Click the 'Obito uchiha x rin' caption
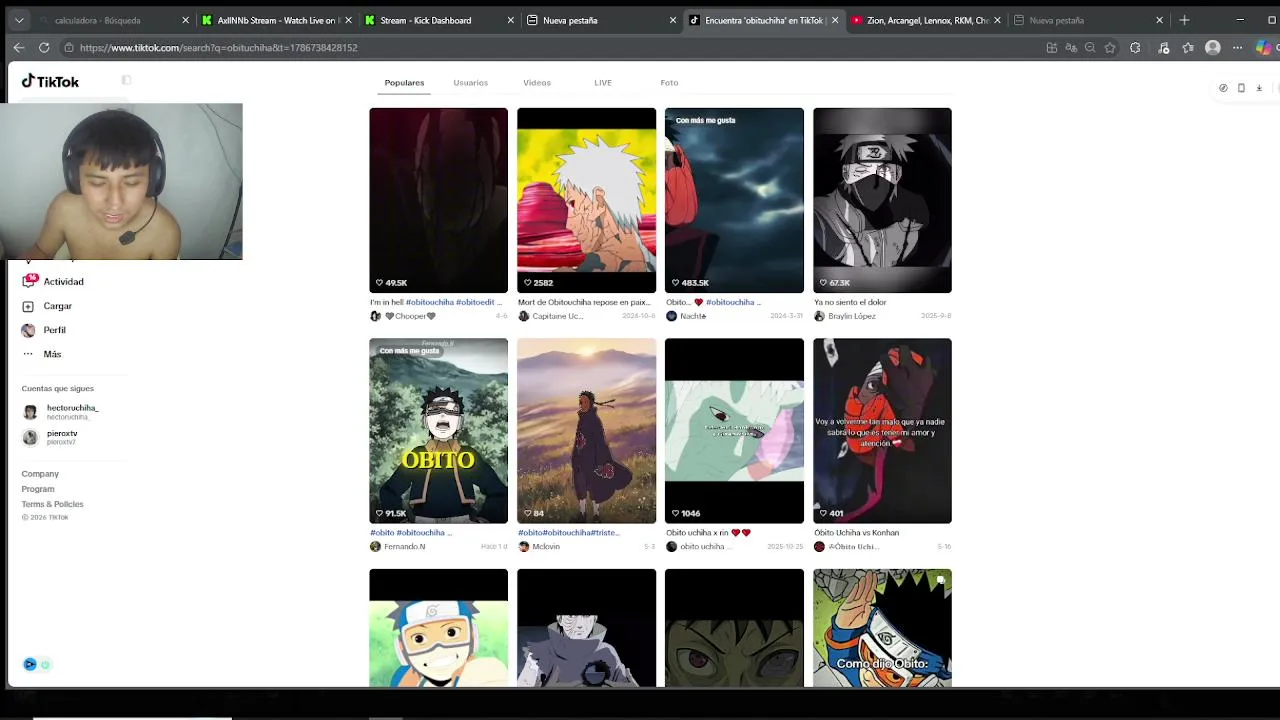The height and width of the screenshot is (720, 1280). tap(708, 533)
